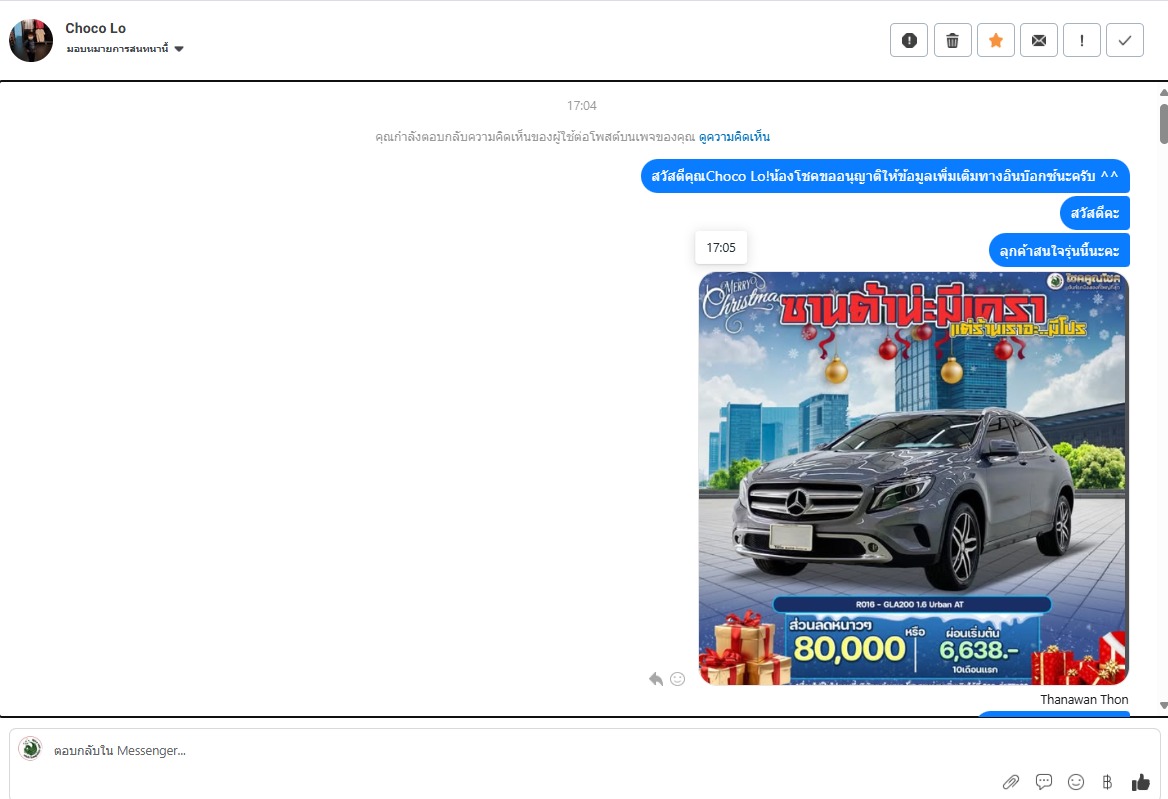This screenshot has height=799, width=1168.
Task: Open the emoji picker in composer
Action: point(1075,782)
